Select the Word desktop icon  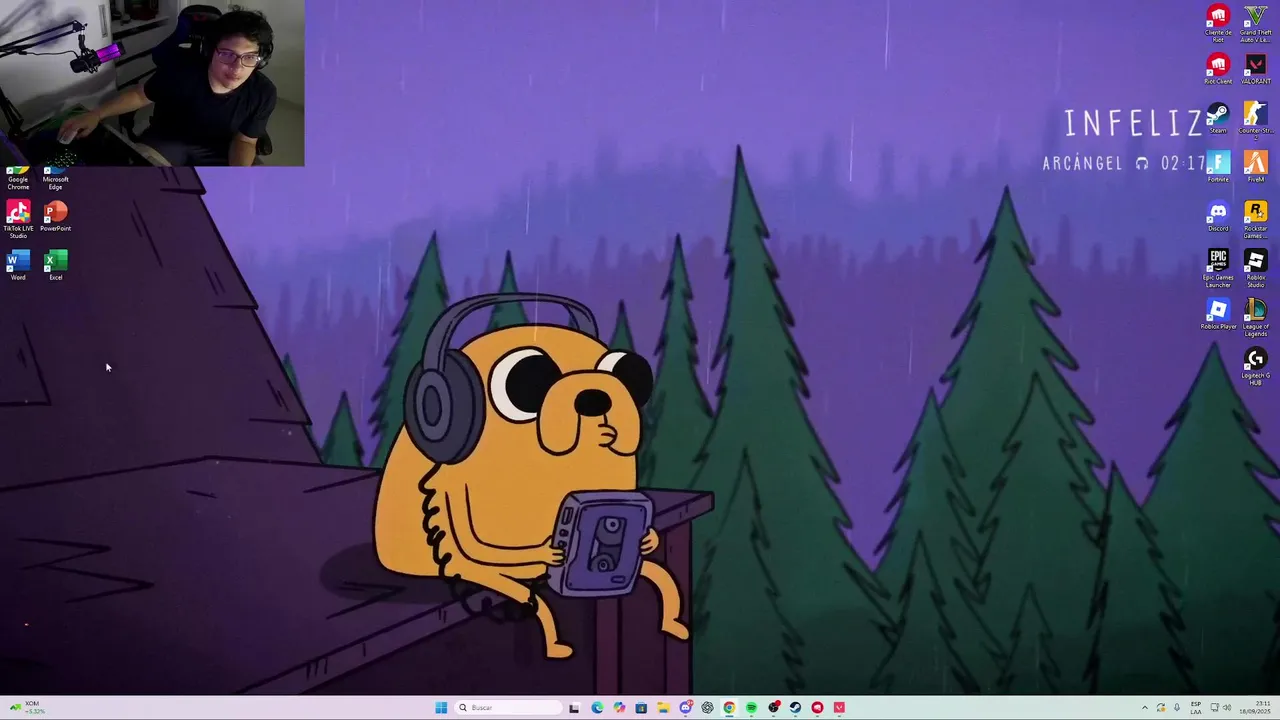click(18, 265)
